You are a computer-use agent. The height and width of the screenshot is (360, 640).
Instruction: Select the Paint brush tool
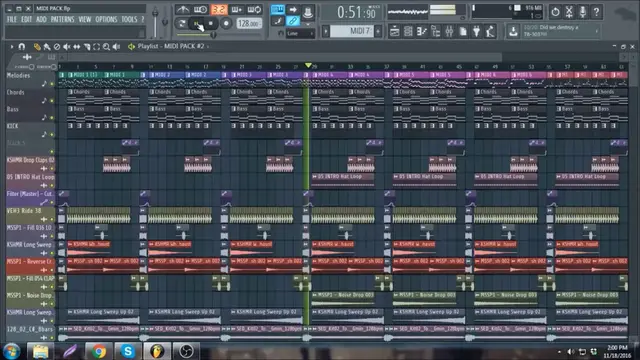[x=47, y=47]
